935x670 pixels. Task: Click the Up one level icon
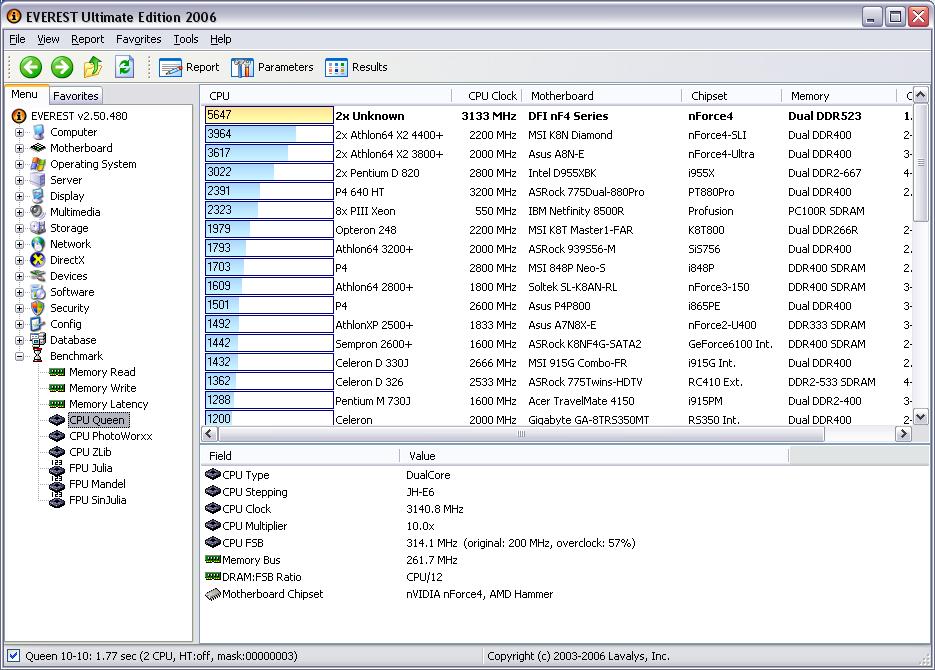[x=92, y=67]
